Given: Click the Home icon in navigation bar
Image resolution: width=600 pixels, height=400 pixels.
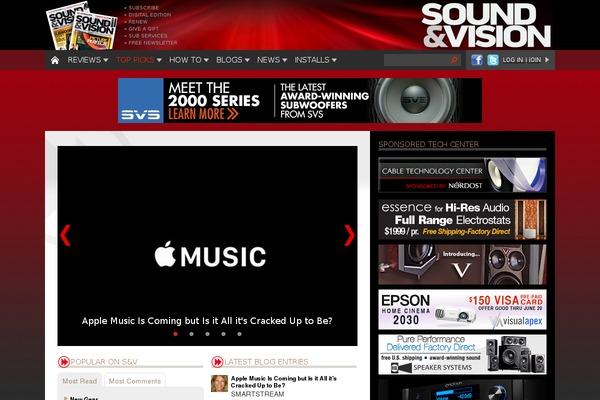Looking at the screenshot, I should pos(55,60).
